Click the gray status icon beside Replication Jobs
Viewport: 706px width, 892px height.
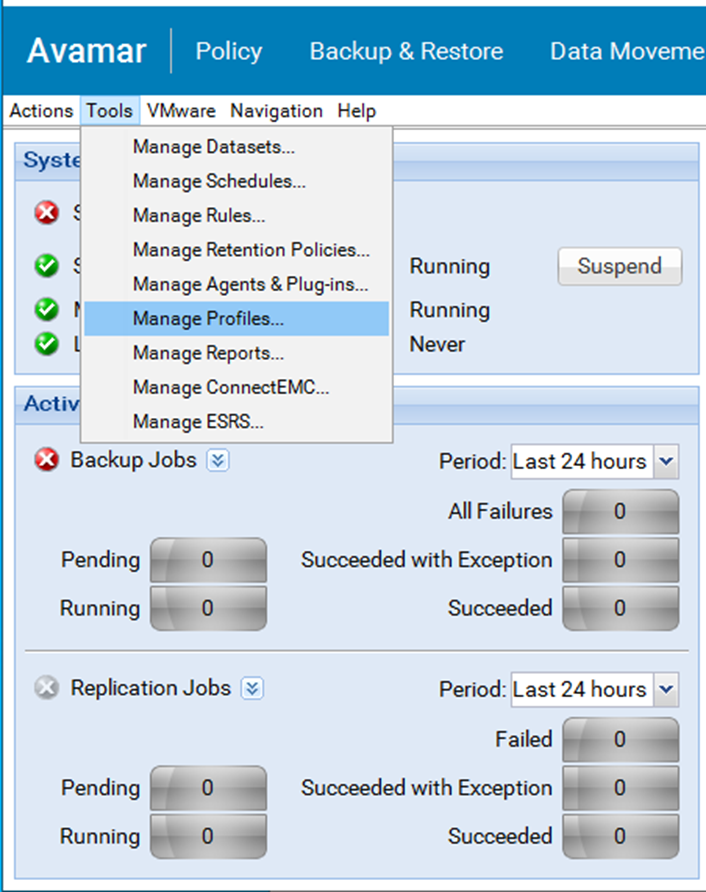point(44,688)
